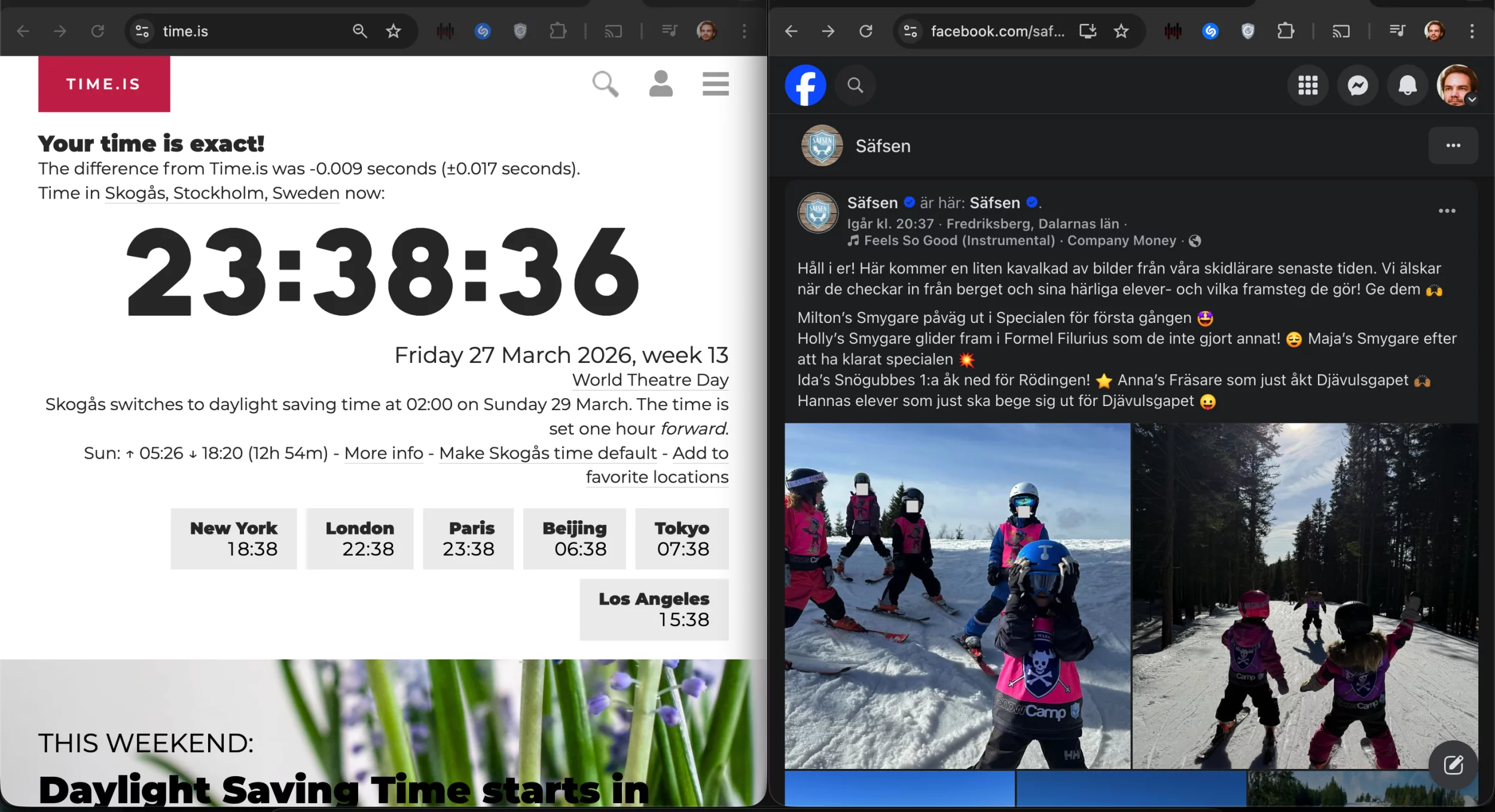Open Säfsen page avatar in header
The image size is (1495, 812).
pos(822,145)
